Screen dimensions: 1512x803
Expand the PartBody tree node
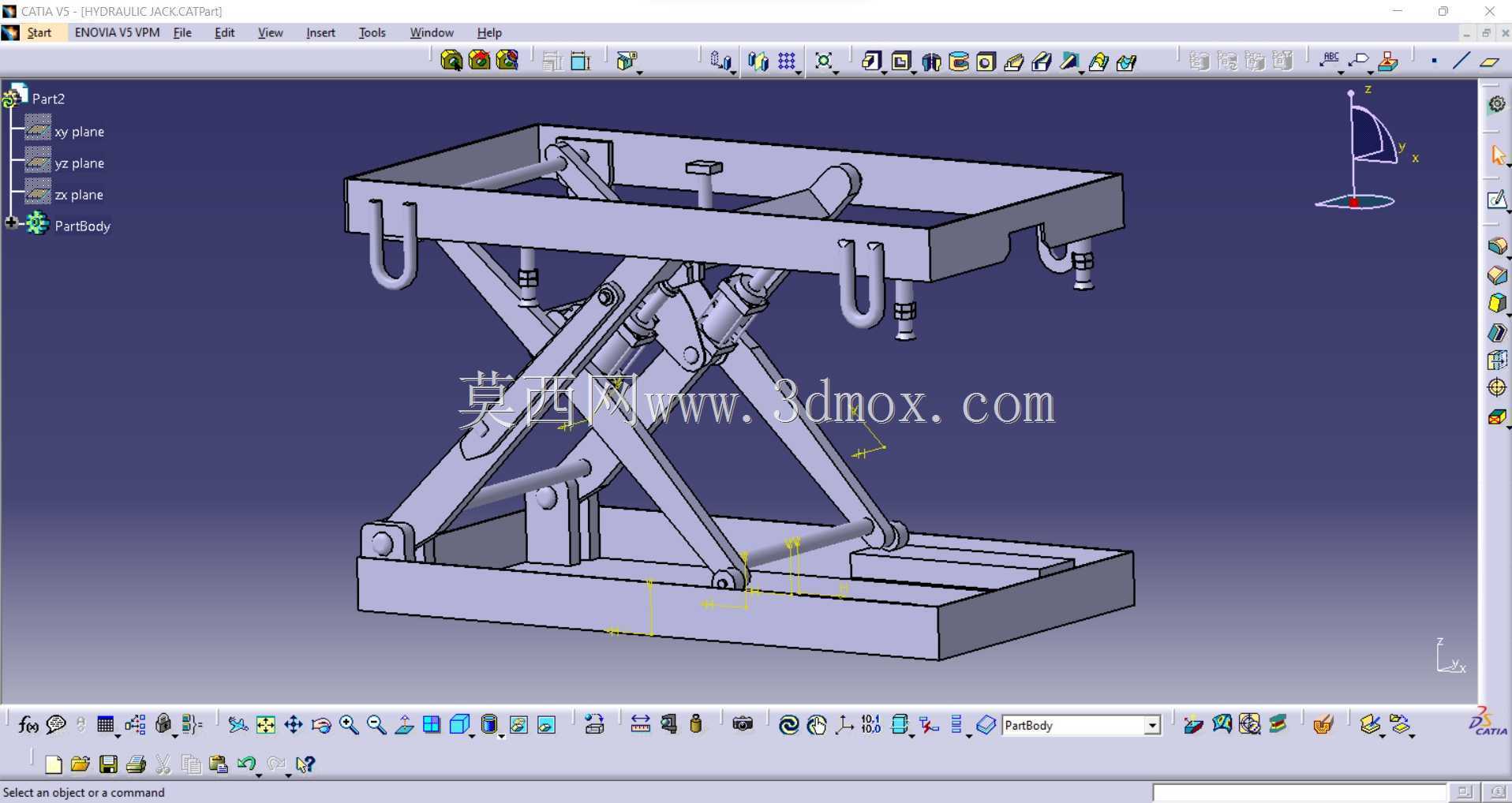point(11,223)
